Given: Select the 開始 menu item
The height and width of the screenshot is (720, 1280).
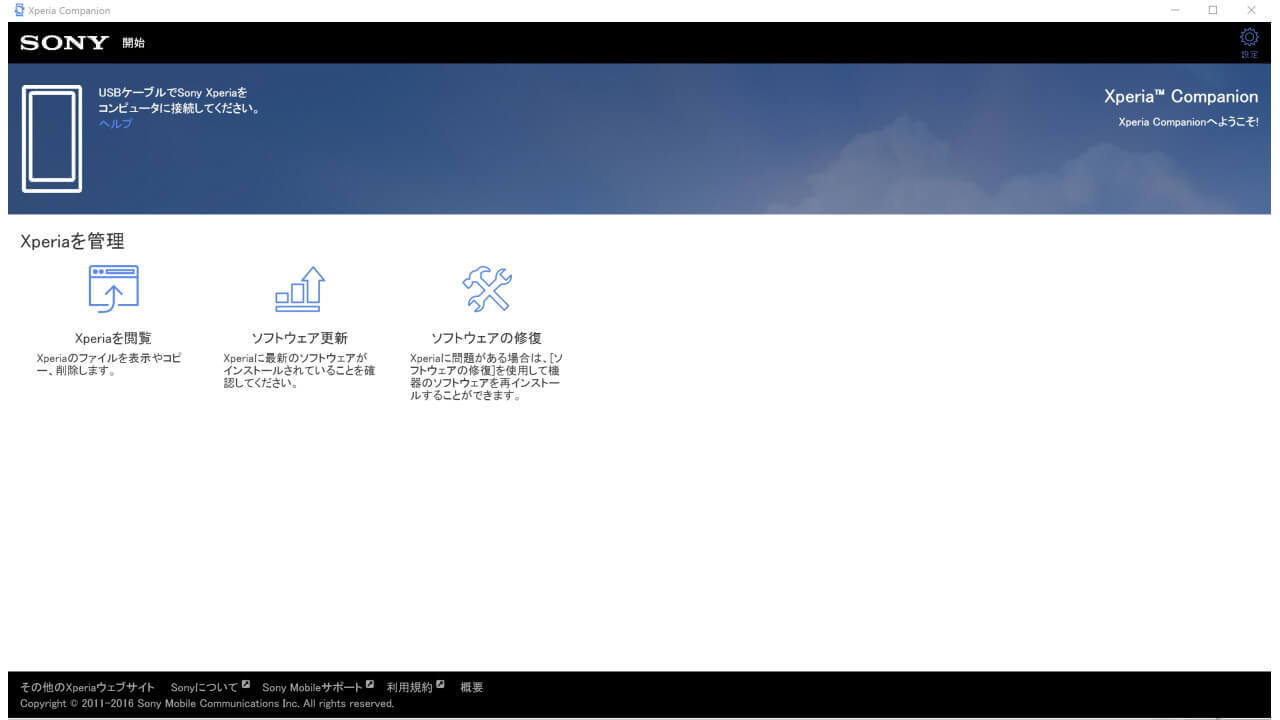Looking at the screenshot, I should point(135,43).
